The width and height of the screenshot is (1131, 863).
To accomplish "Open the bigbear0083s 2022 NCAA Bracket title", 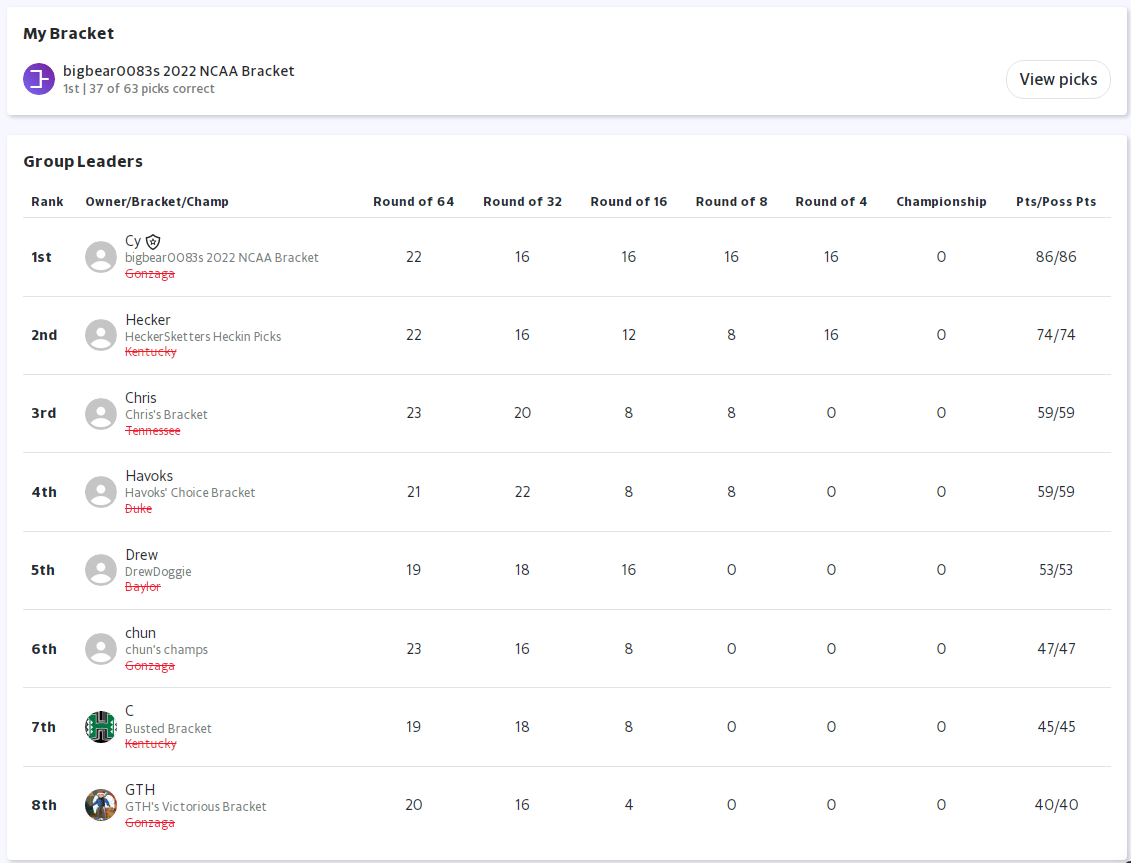I will [178, 71].
